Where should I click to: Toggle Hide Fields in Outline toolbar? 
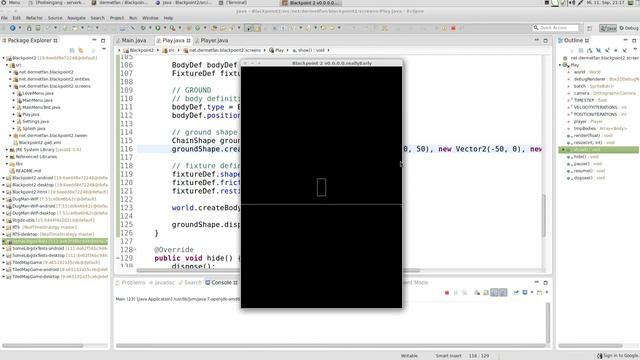[x=598, y=50]
